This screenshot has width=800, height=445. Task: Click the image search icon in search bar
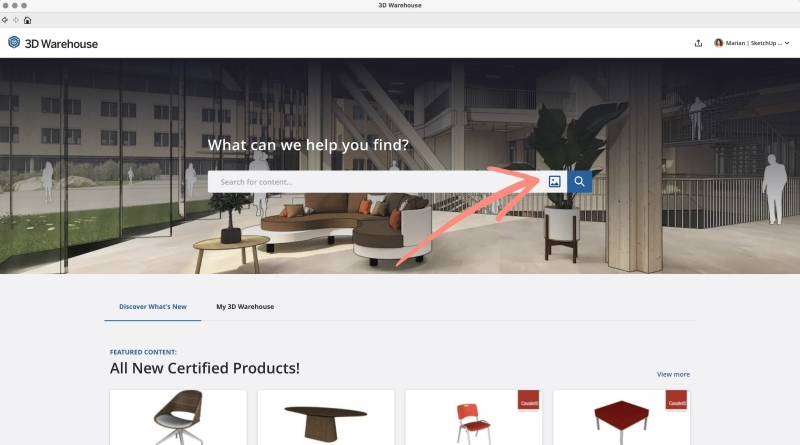554,182
